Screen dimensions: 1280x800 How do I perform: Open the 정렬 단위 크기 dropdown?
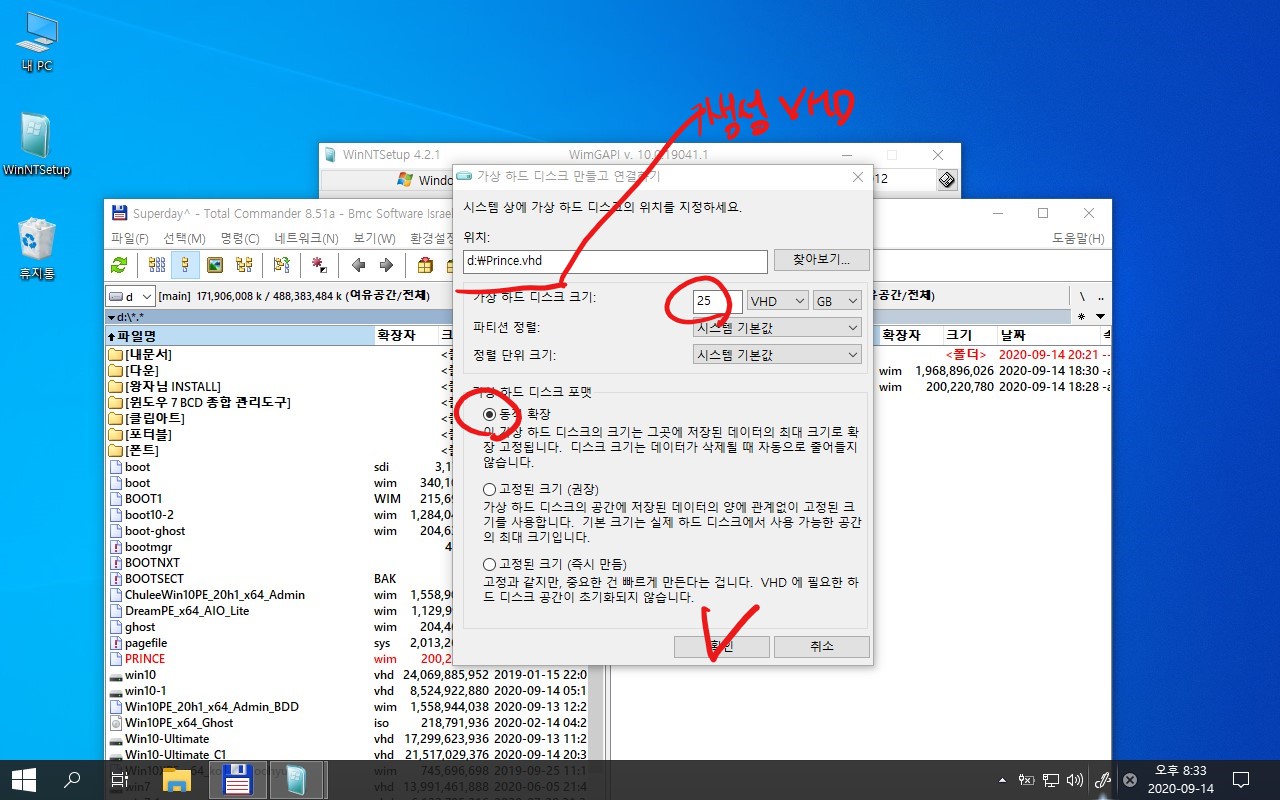pos(777,354)
